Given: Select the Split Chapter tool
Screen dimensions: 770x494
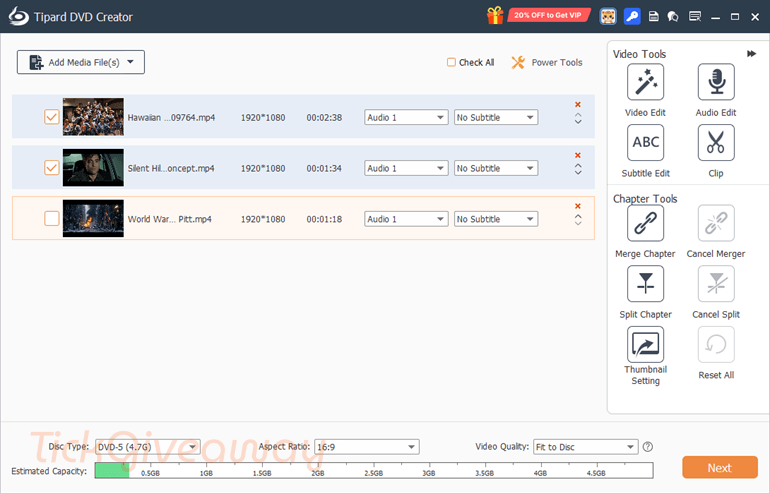Looking at the screenshot, I should pos(645,284).
